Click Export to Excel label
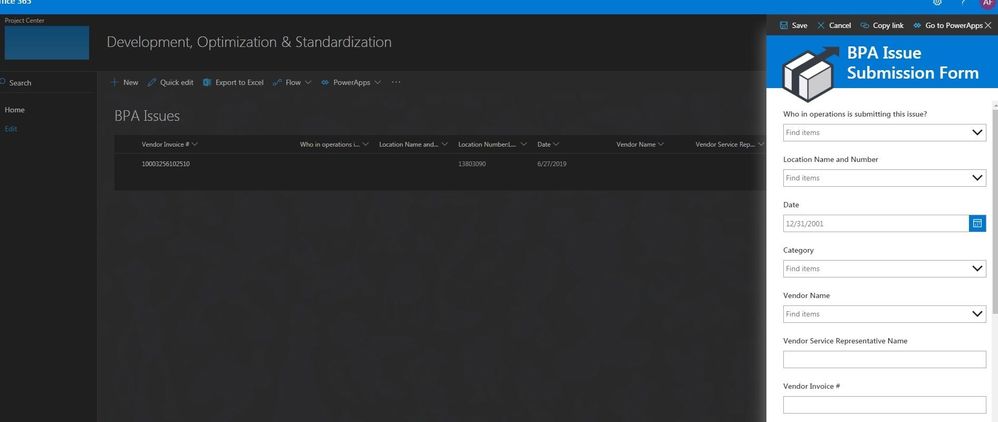Viewport: 998px width, 422px height. 239,82
